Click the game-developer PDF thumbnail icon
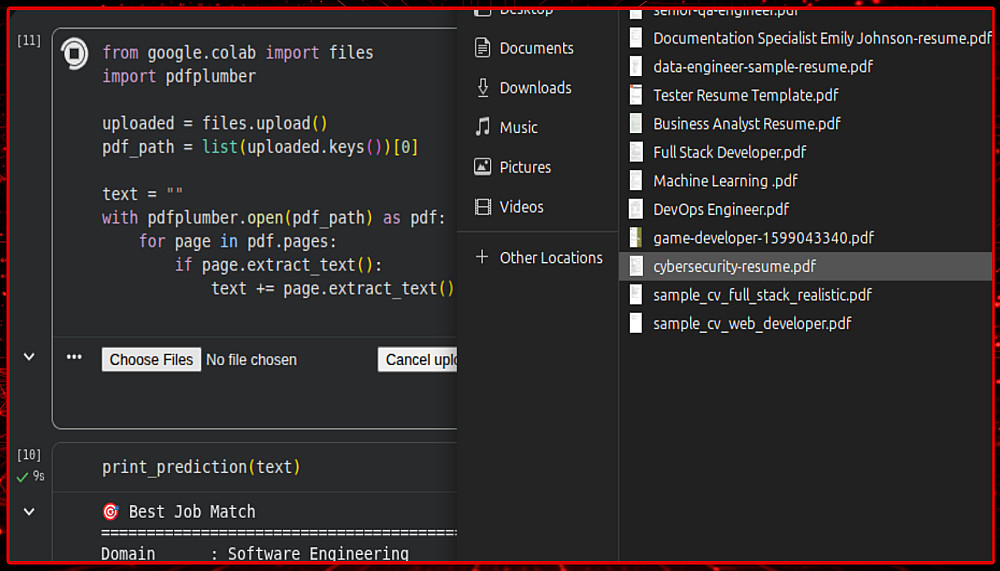Image resolution: width=1000 pixels, height=571 pixels. [x=635, y=238]
